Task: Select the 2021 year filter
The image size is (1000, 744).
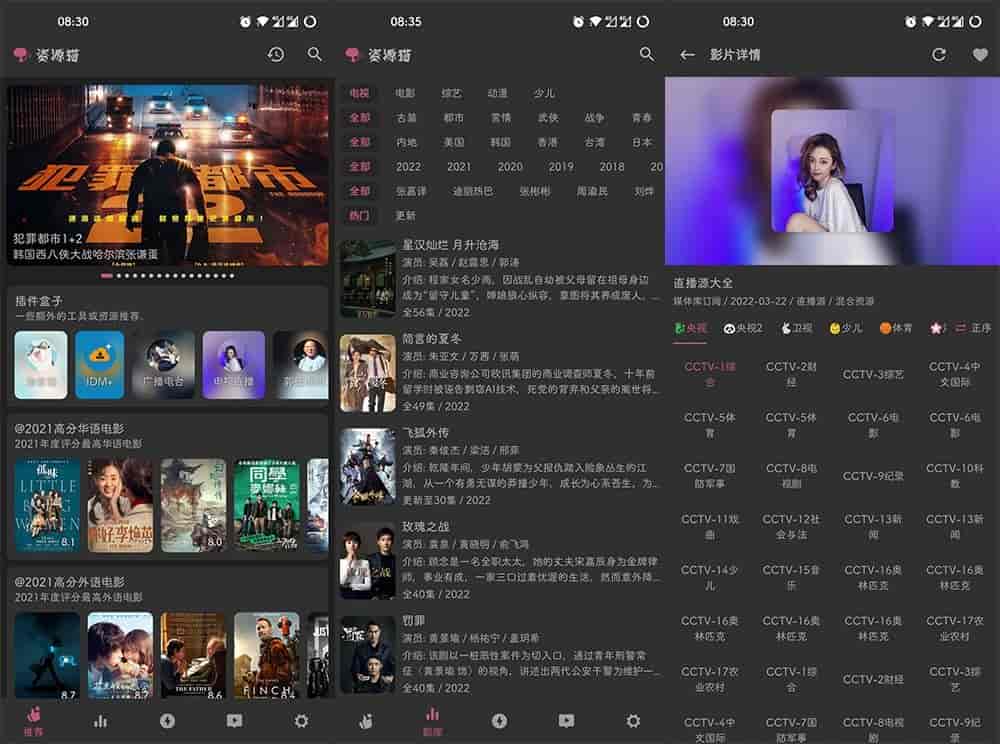Action: (459, 167)
